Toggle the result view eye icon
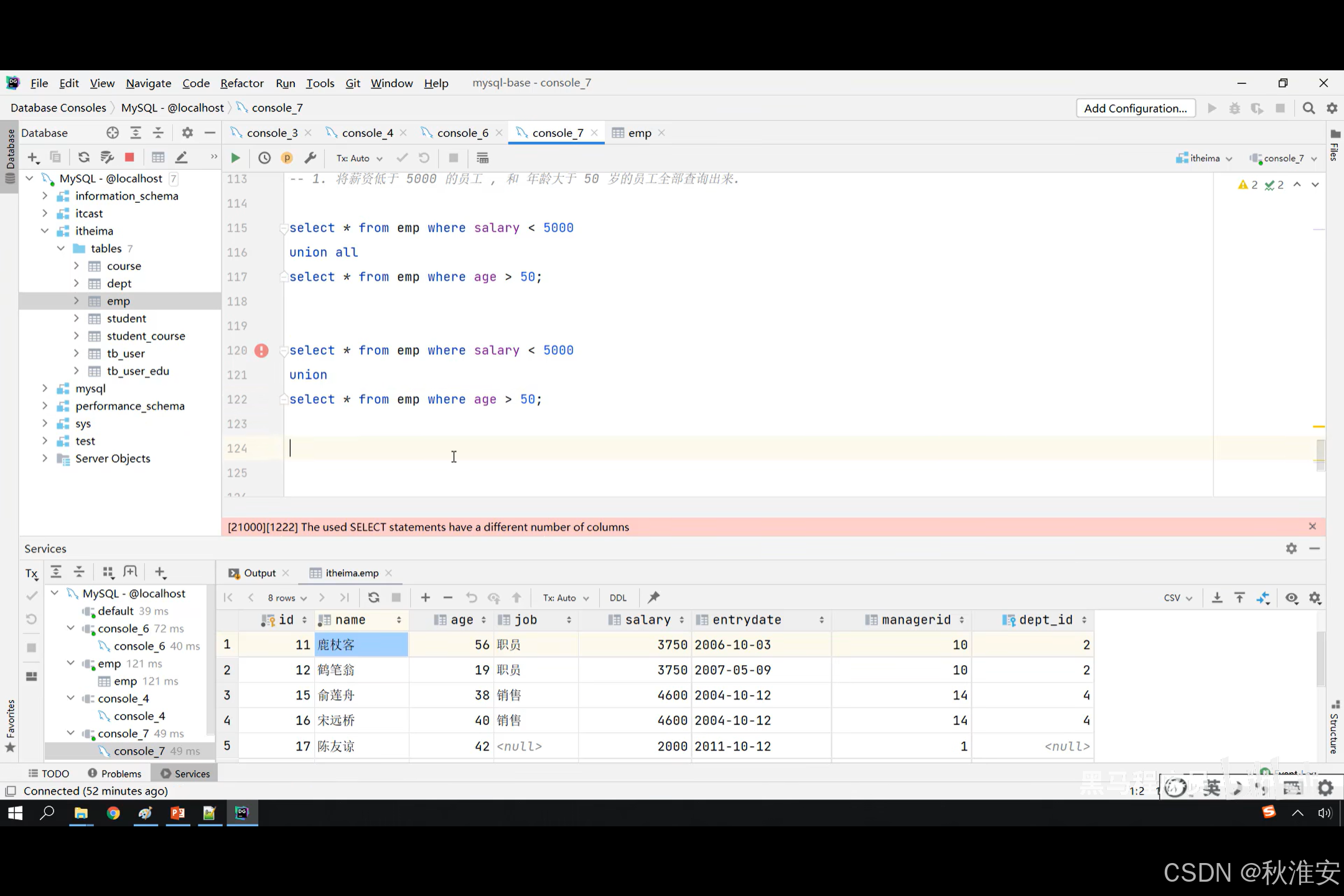 pyautogui.click(x=1292, y=597)
